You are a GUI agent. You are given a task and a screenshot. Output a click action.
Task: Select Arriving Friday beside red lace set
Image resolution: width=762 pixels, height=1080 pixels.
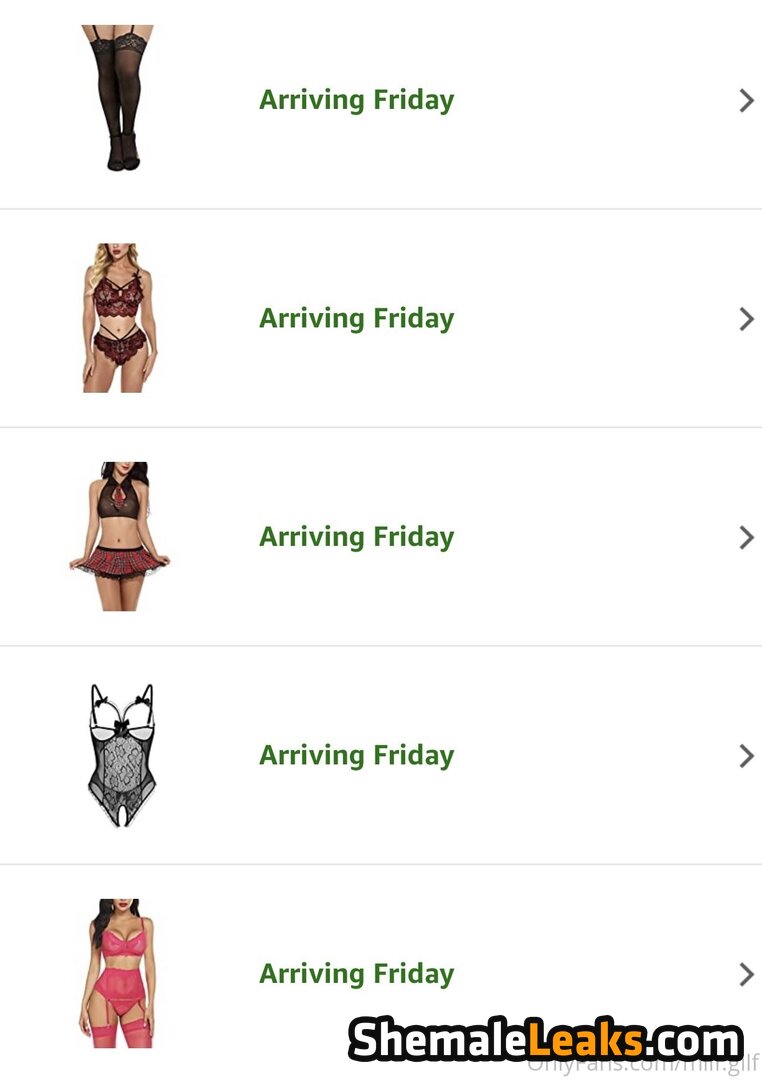click(356, 319)
